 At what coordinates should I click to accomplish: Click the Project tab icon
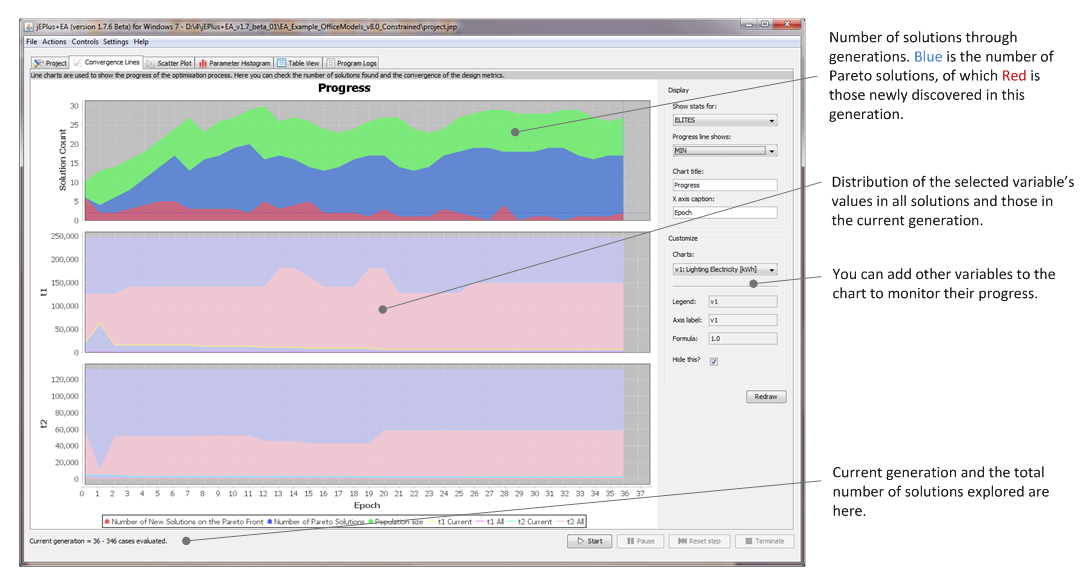coord(38,62)
